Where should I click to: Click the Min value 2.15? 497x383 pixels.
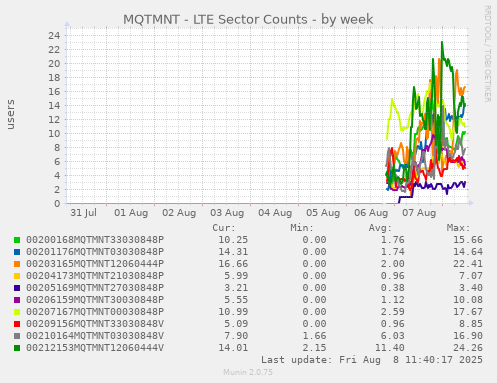(x=314, y=348)
